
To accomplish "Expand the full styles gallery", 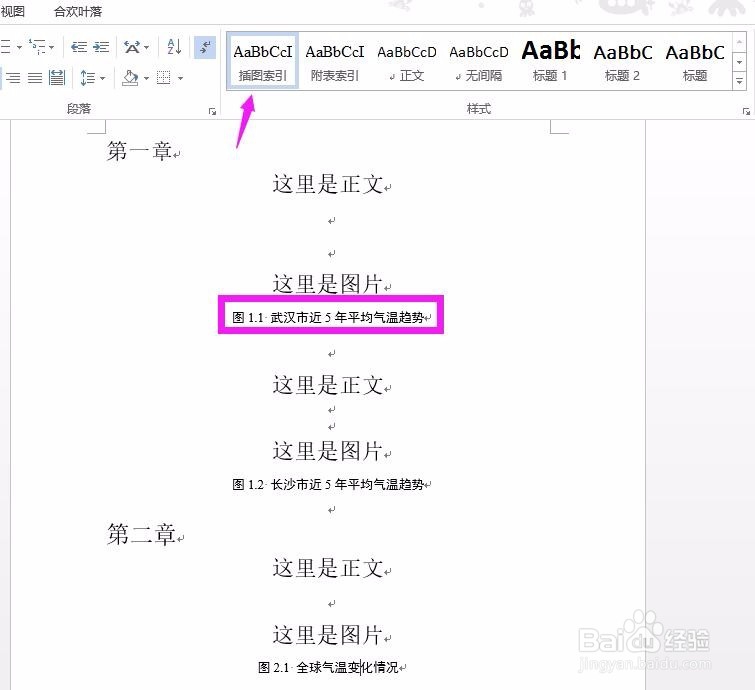I will coord(740,81).
